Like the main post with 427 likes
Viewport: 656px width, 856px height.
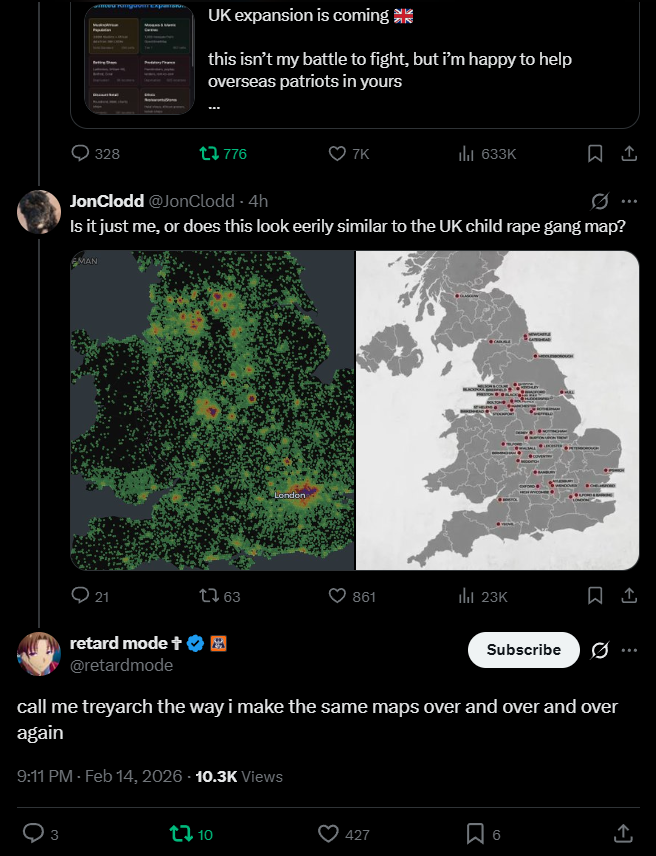click(x=329, y=833)
